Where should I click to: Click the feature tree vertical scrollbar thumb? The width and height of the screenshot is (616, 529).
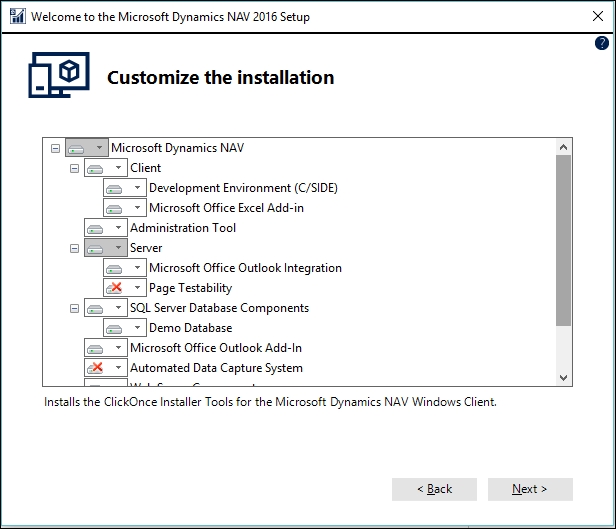(x=563, y=240)
